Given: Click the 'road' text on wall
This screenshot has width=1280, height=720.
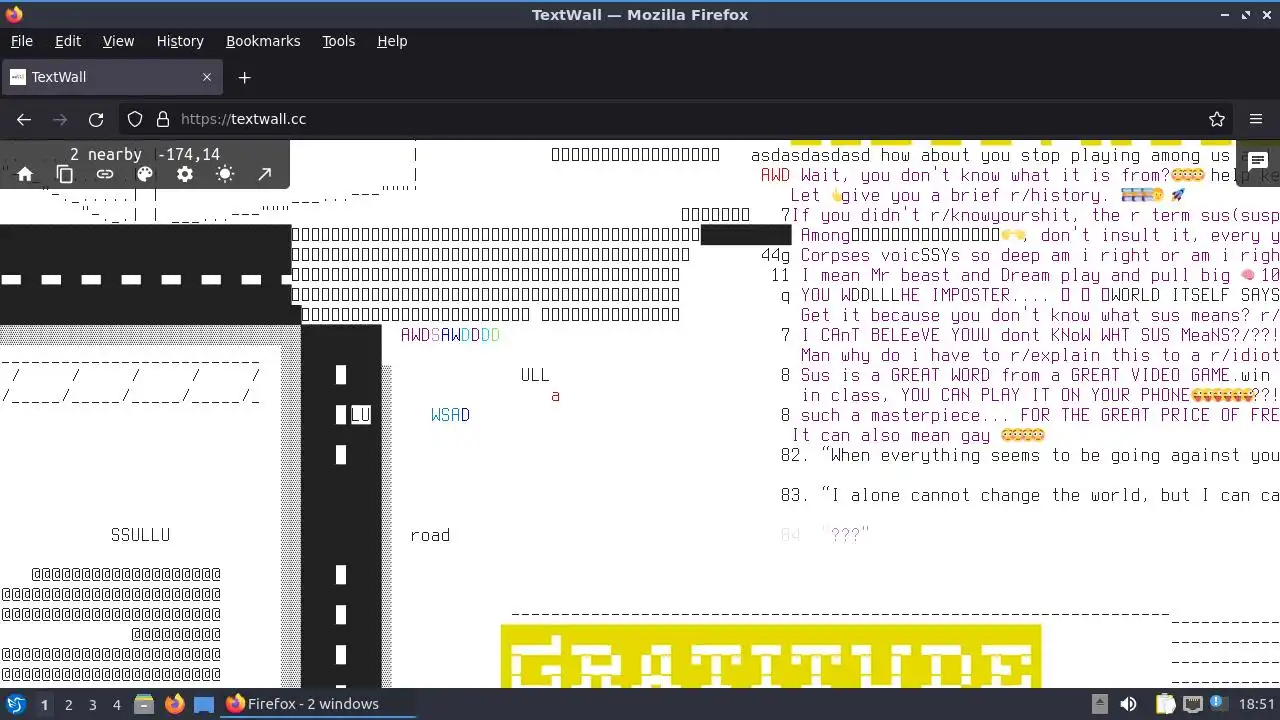Looking at the screenshot, I should (x=430, y=535).
